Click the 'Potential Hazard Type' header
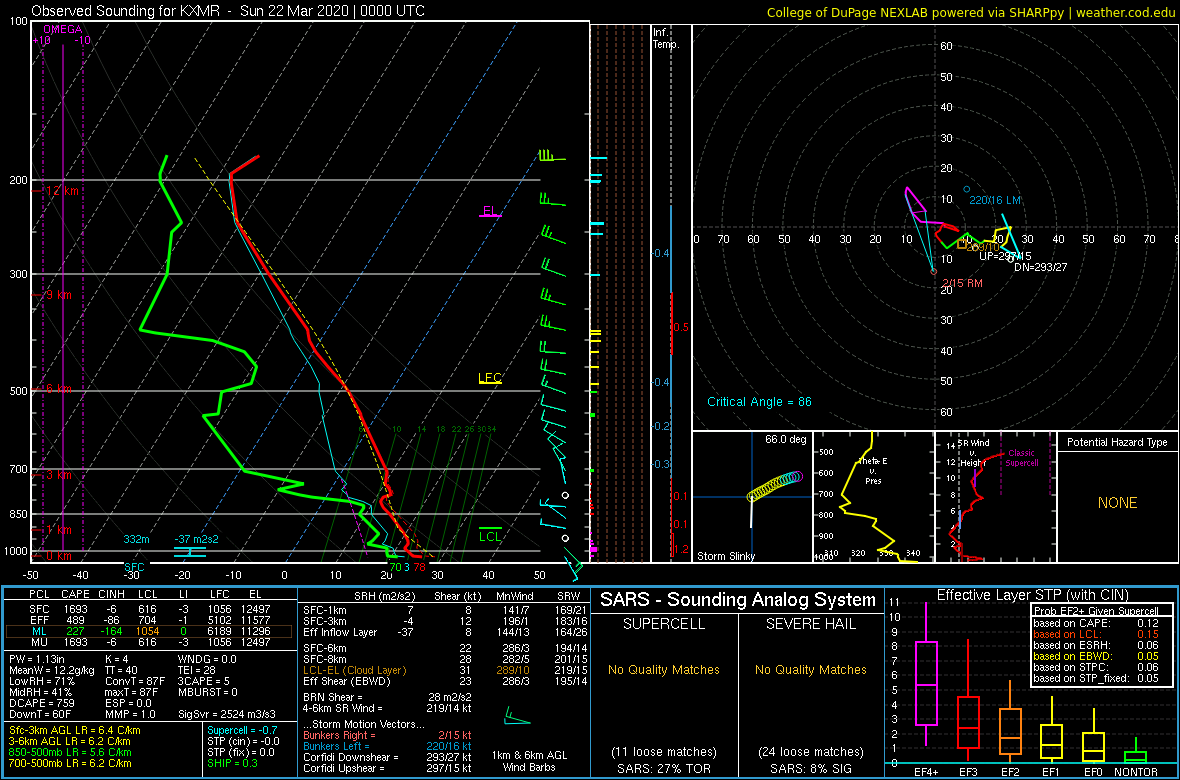This screenshot has height=780, width=1180. [x=1117, y=443]
